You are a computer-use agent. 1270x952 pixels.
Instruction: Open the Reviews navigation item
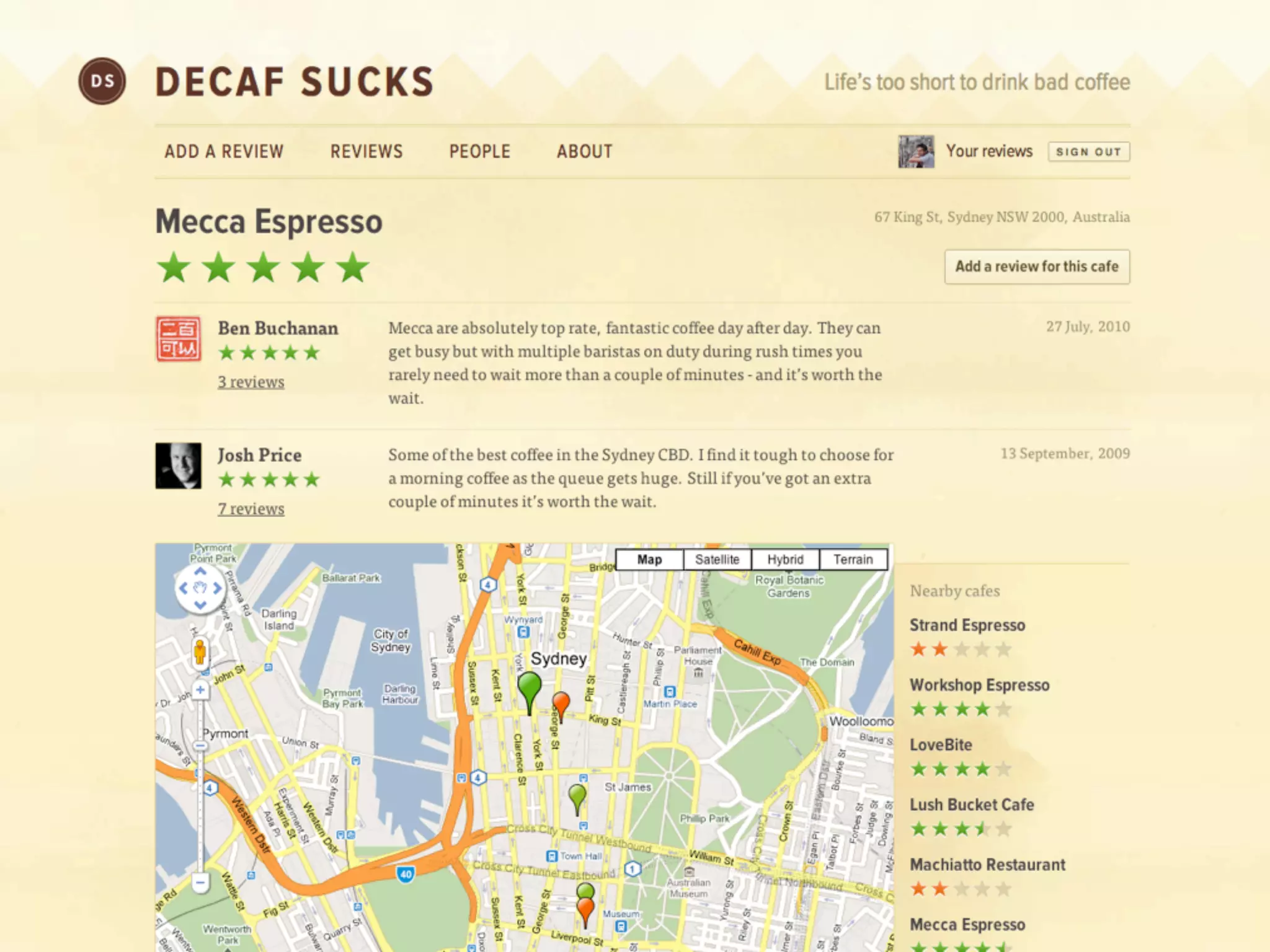coord(366,151)
